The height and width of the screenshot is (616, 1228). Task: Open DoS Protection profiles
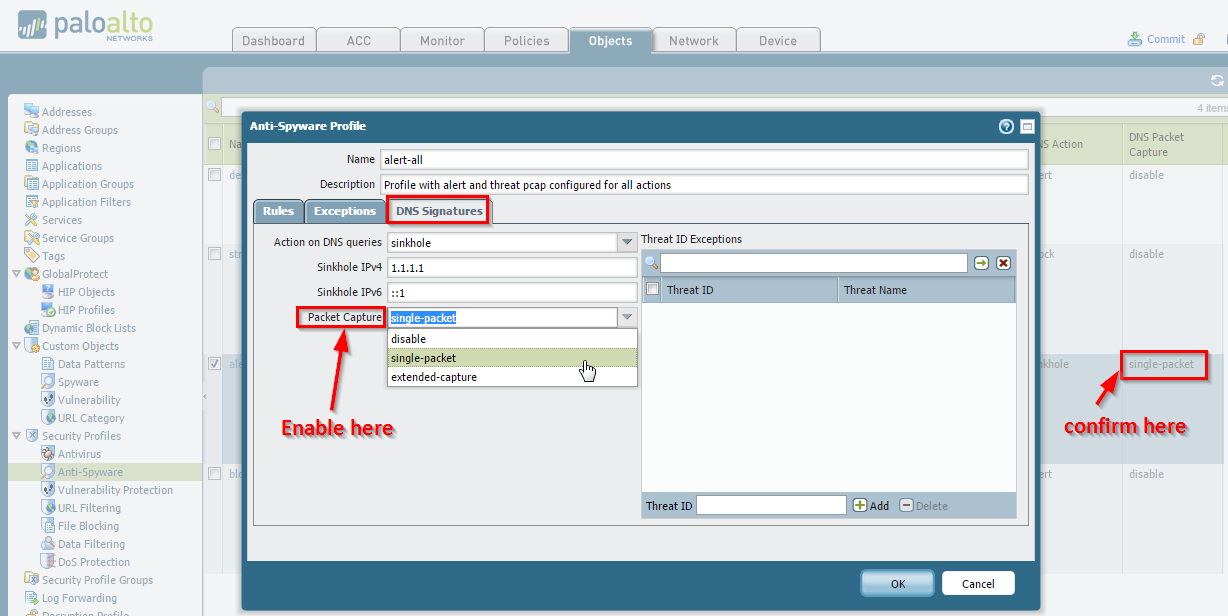click(x=94, y=562)
